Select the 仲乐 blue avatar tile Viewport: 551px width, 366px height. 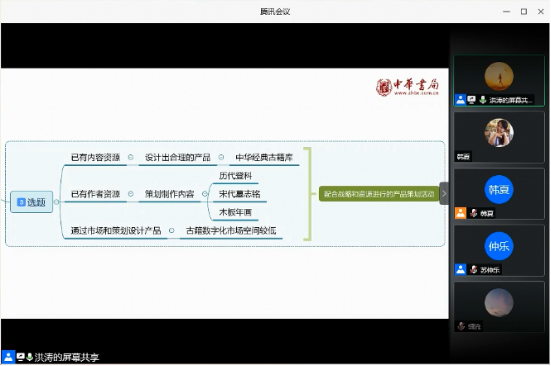pos(499,246)
